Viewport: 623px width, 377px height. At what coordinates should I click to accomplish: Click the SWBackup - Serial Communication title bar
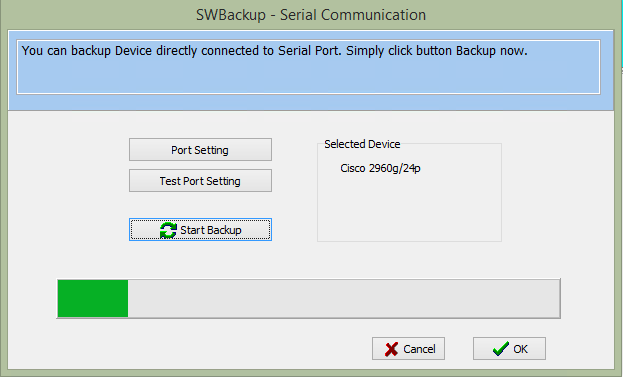(311, 15)
